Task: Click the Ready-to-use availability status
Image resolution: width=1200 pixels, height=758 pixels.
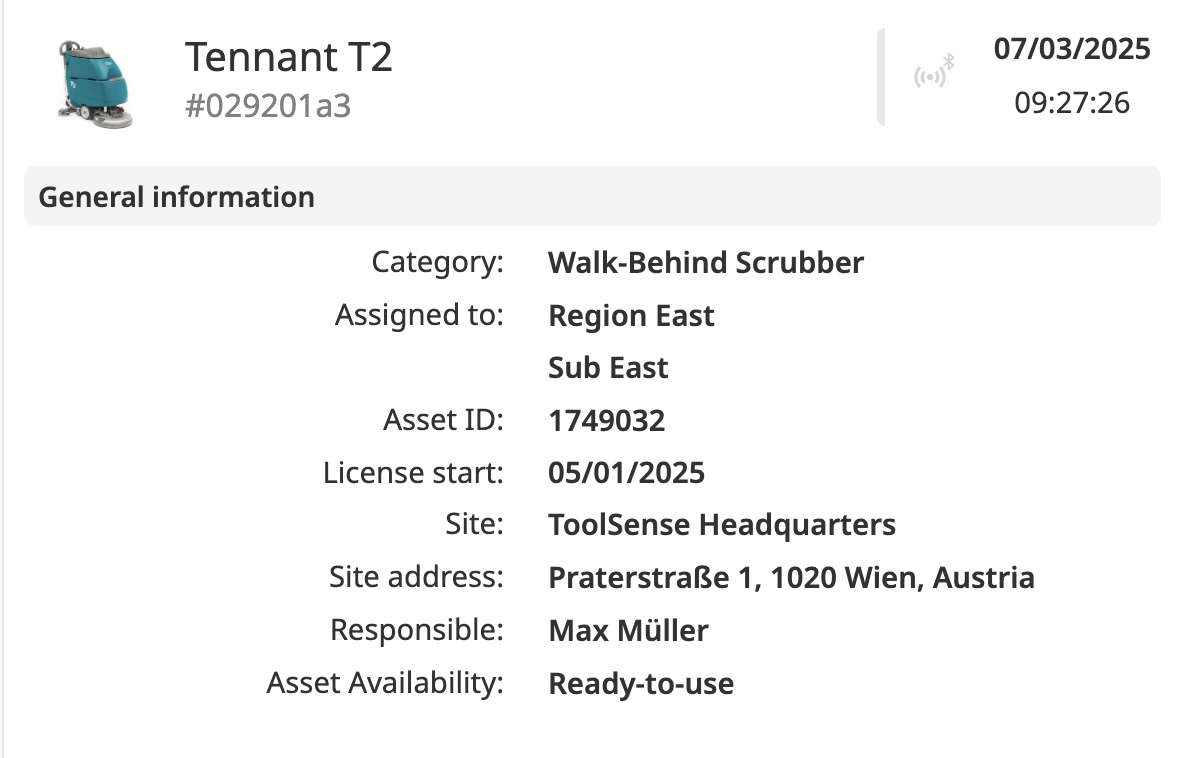Action: 641,684
